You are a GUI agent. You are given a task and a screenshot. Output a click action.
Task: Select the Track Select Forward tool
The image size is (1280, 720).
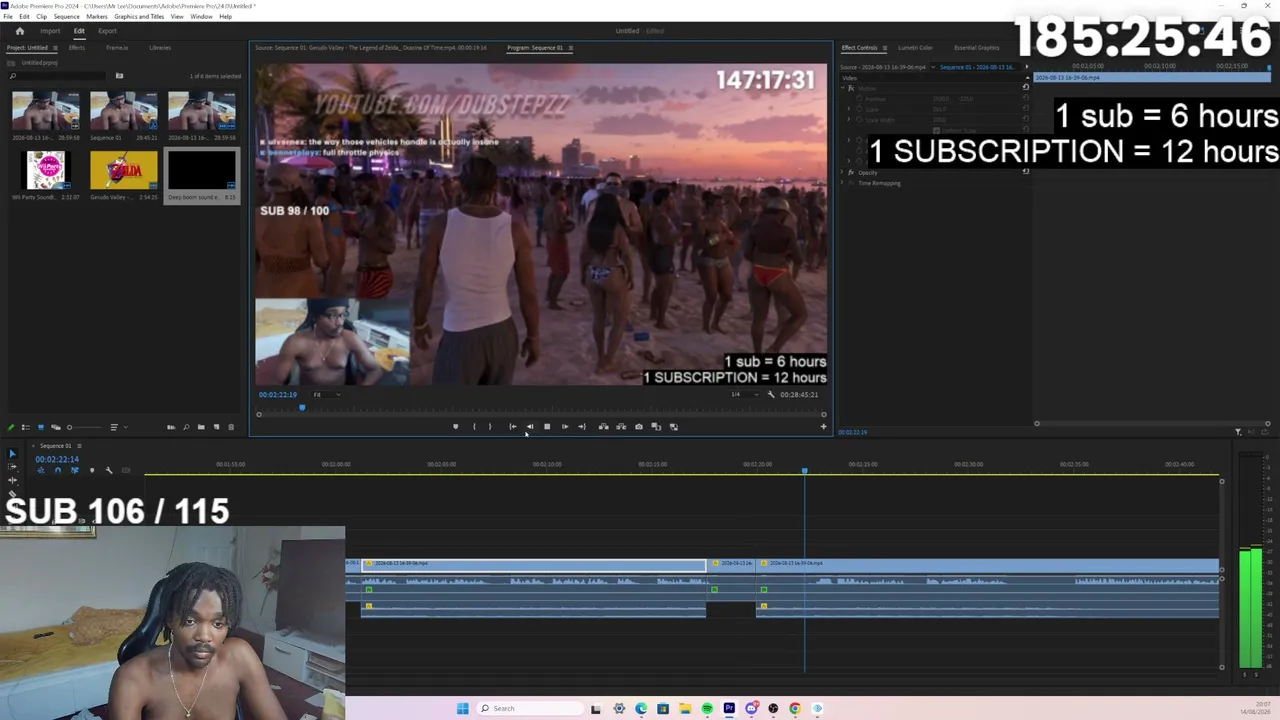(12, 467)
